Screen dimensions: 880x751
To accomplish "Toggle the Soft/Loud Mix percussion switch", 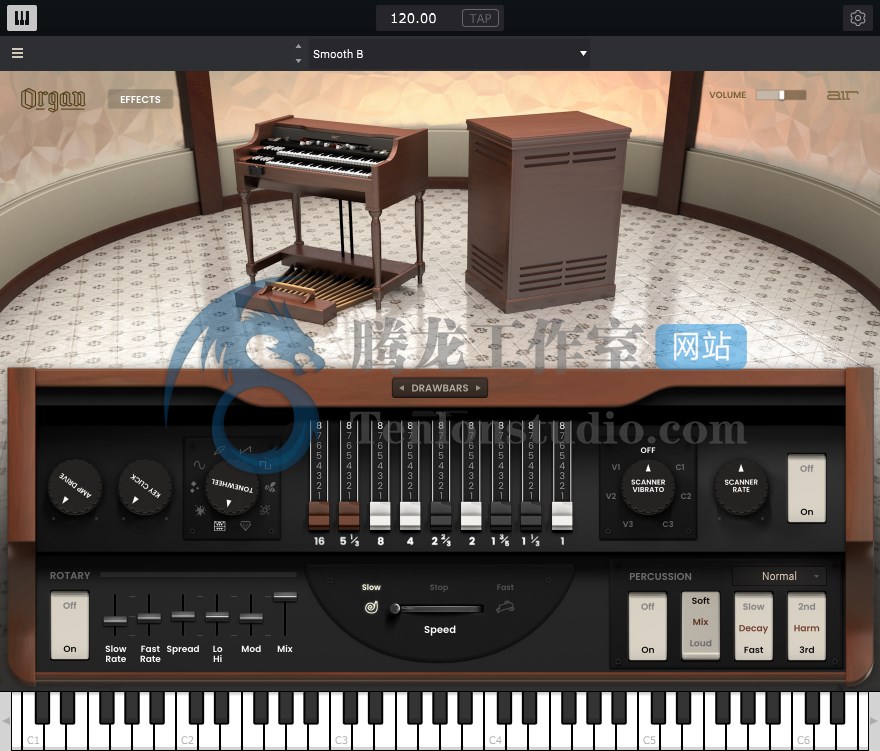I will click(700, 626).
